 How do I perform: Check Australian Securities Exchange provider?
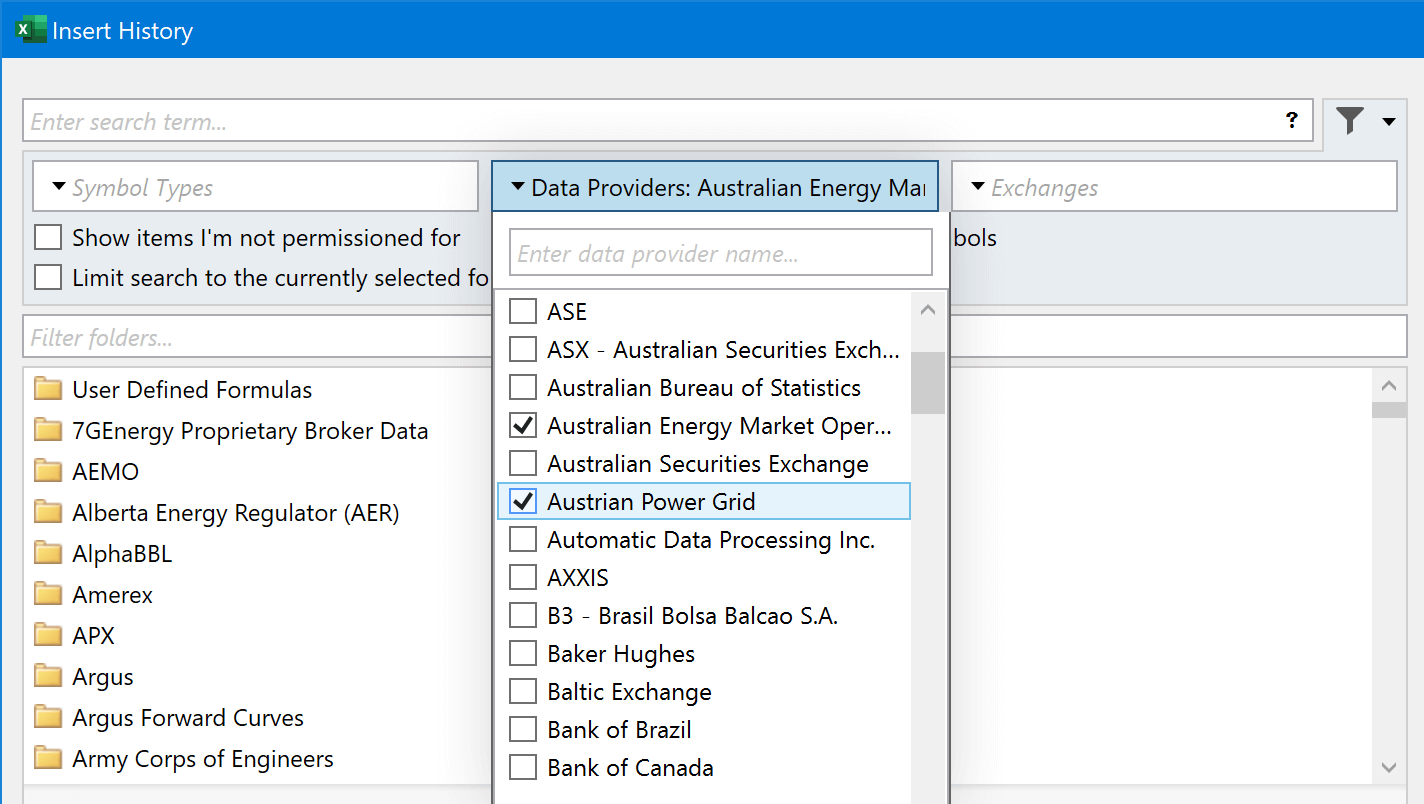tap(523, 464)
